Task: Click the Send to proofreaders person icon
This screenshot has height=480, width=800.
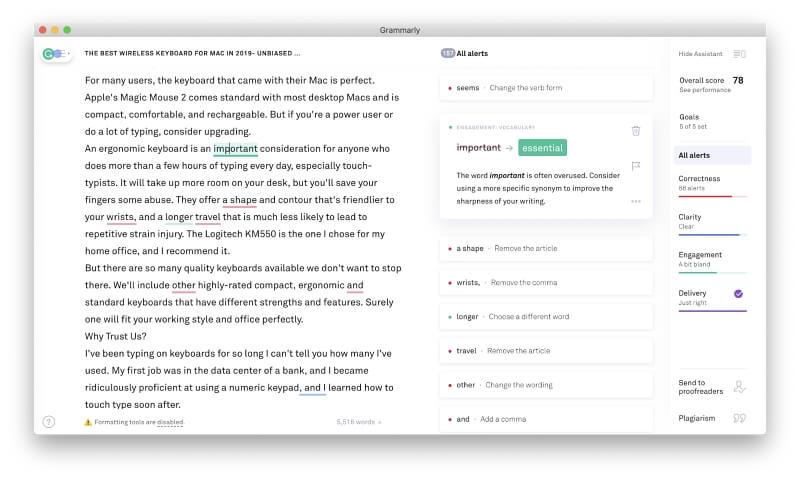Action: tap(739, 387)
